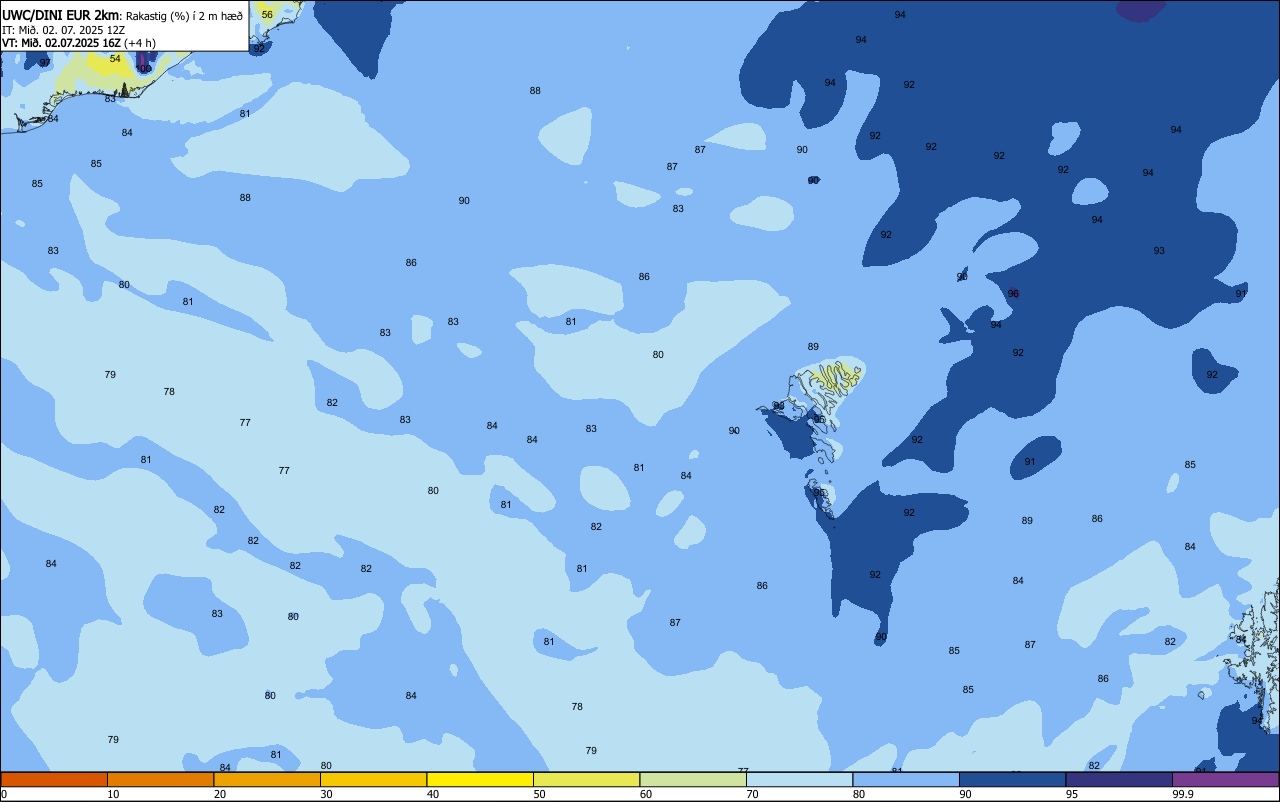Click the '50' legend tick label
1280x802 pixels.
[x=540, y=794]
